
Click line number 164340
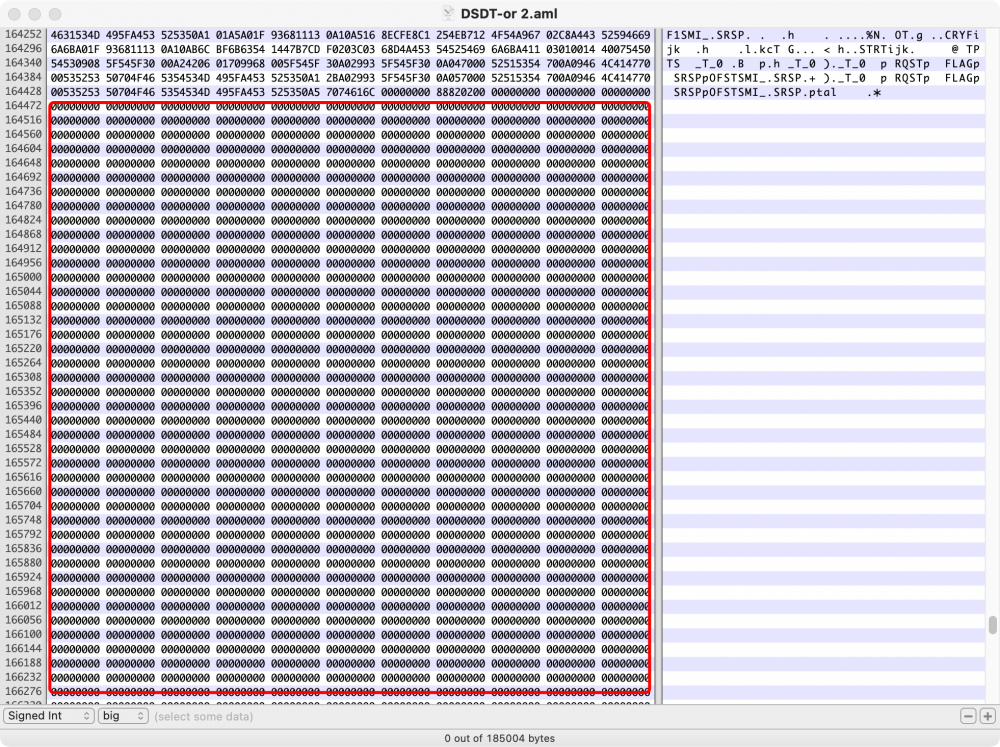point(24,63)
